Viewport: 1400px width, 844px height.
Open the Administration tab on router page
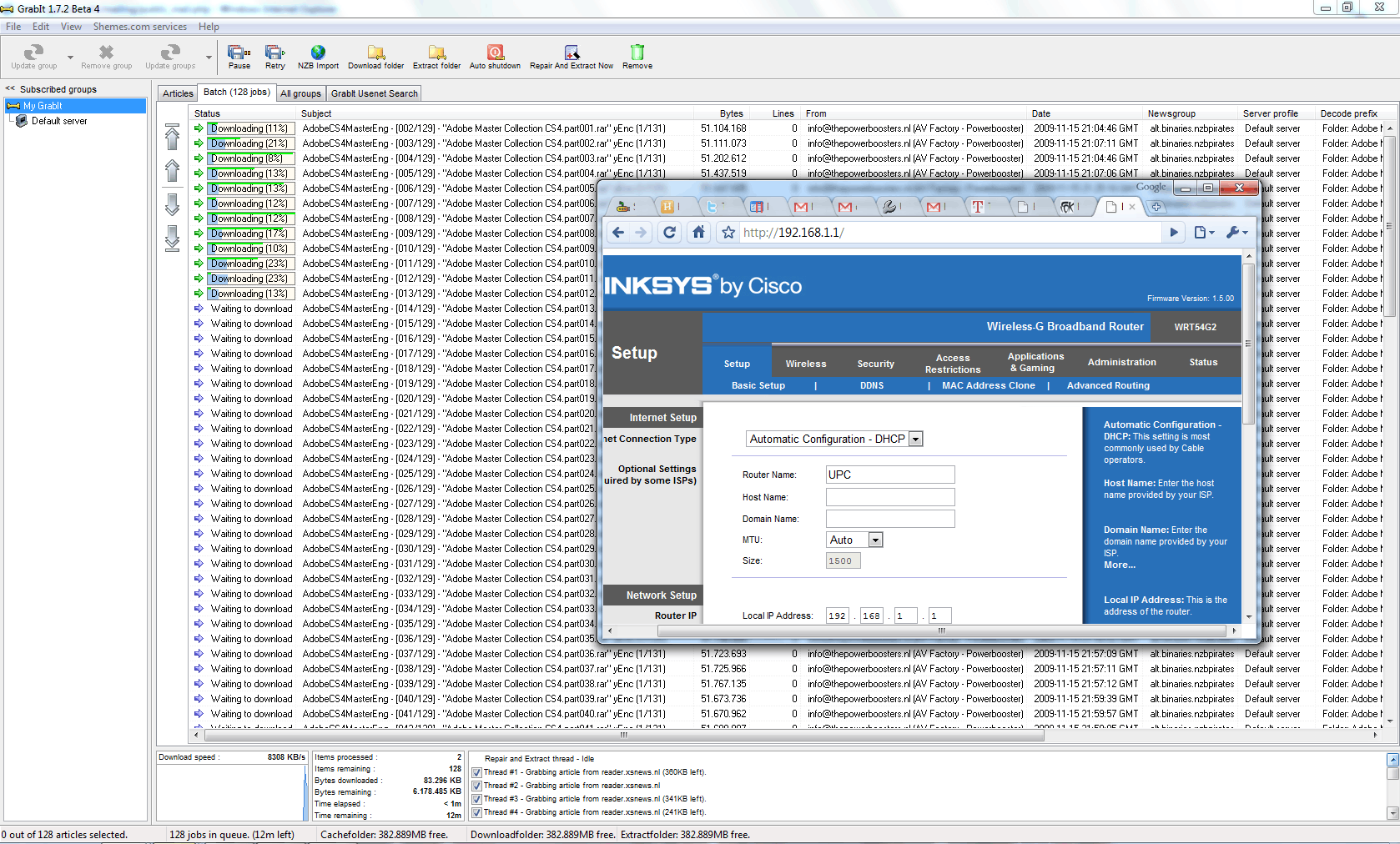1122,362
